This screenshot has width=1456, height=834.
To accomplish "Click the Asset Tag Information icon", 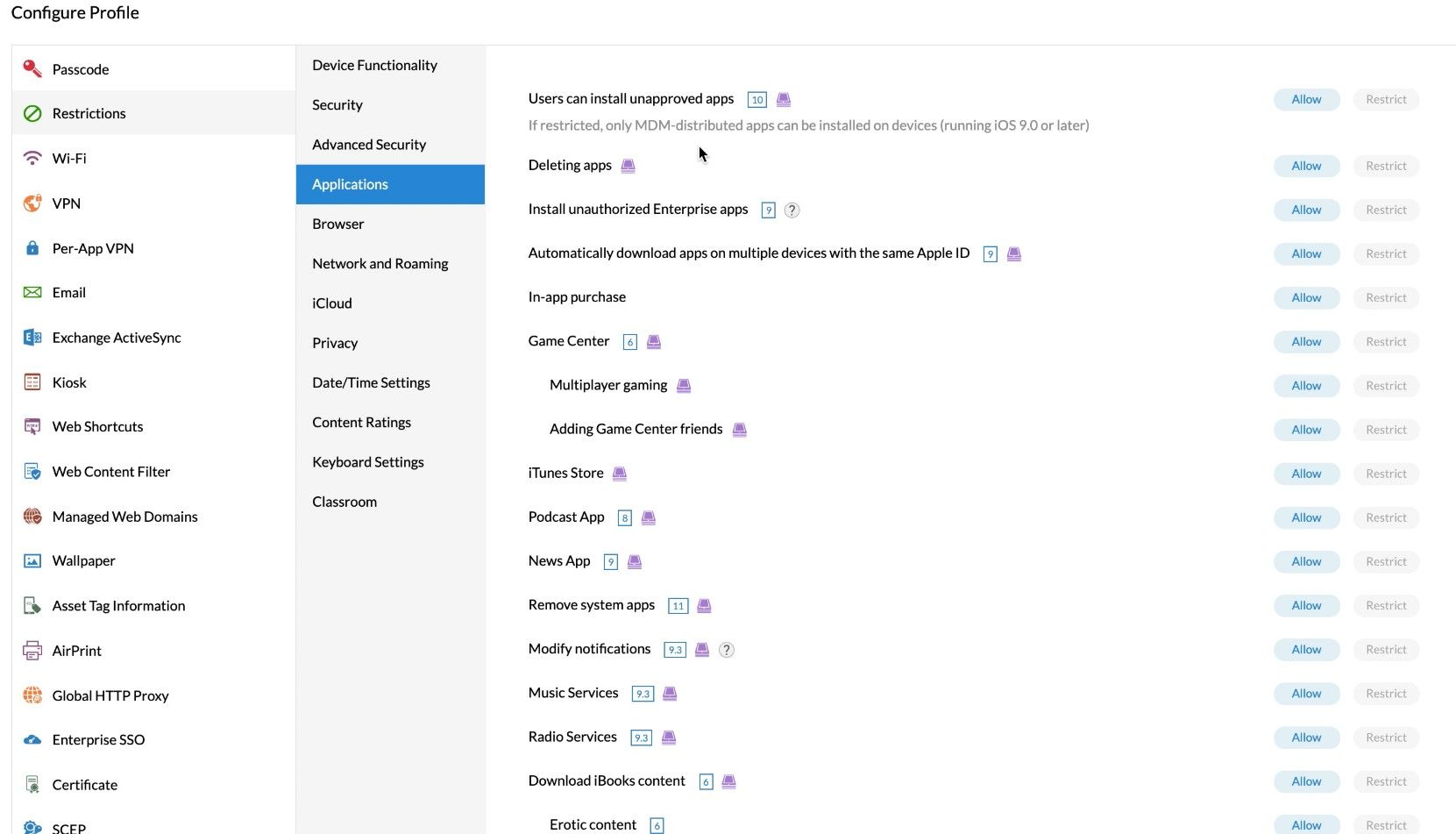I will point(32,605).
